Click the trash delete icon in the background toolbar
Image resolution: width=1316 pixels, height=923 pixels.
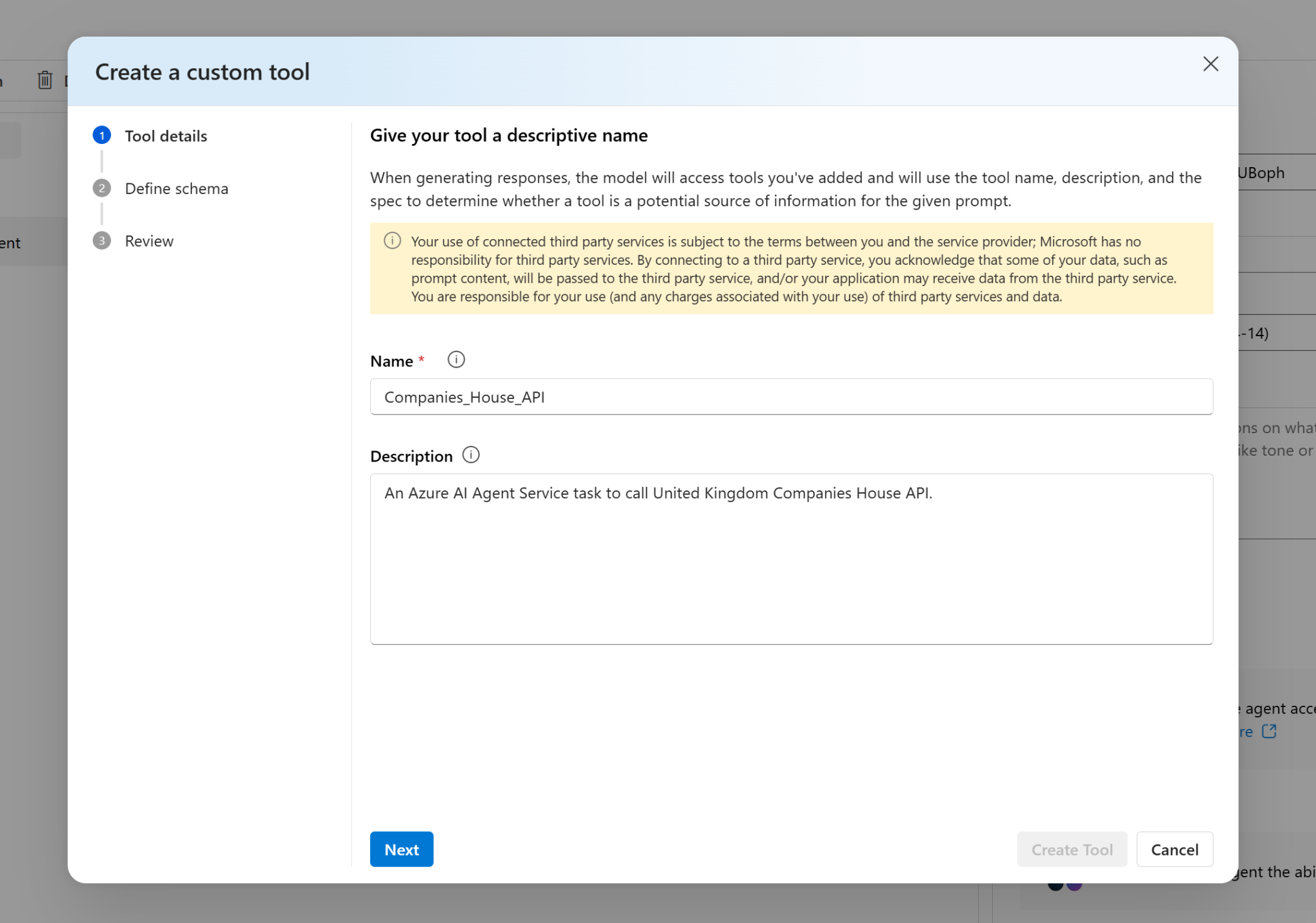(44, 80)
